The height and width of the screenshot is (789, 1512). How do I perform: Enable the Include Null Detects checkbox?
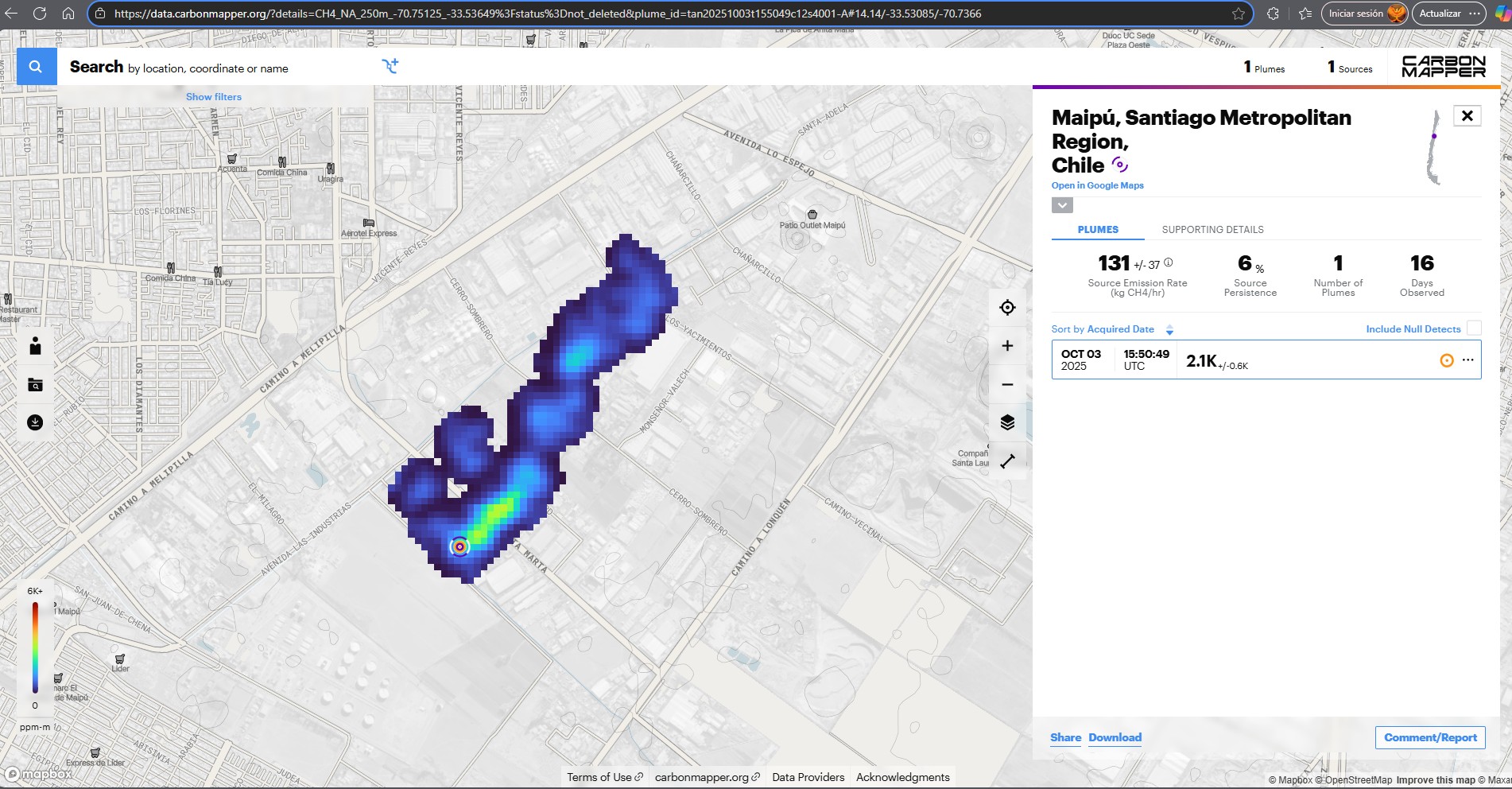(1473, 328)
